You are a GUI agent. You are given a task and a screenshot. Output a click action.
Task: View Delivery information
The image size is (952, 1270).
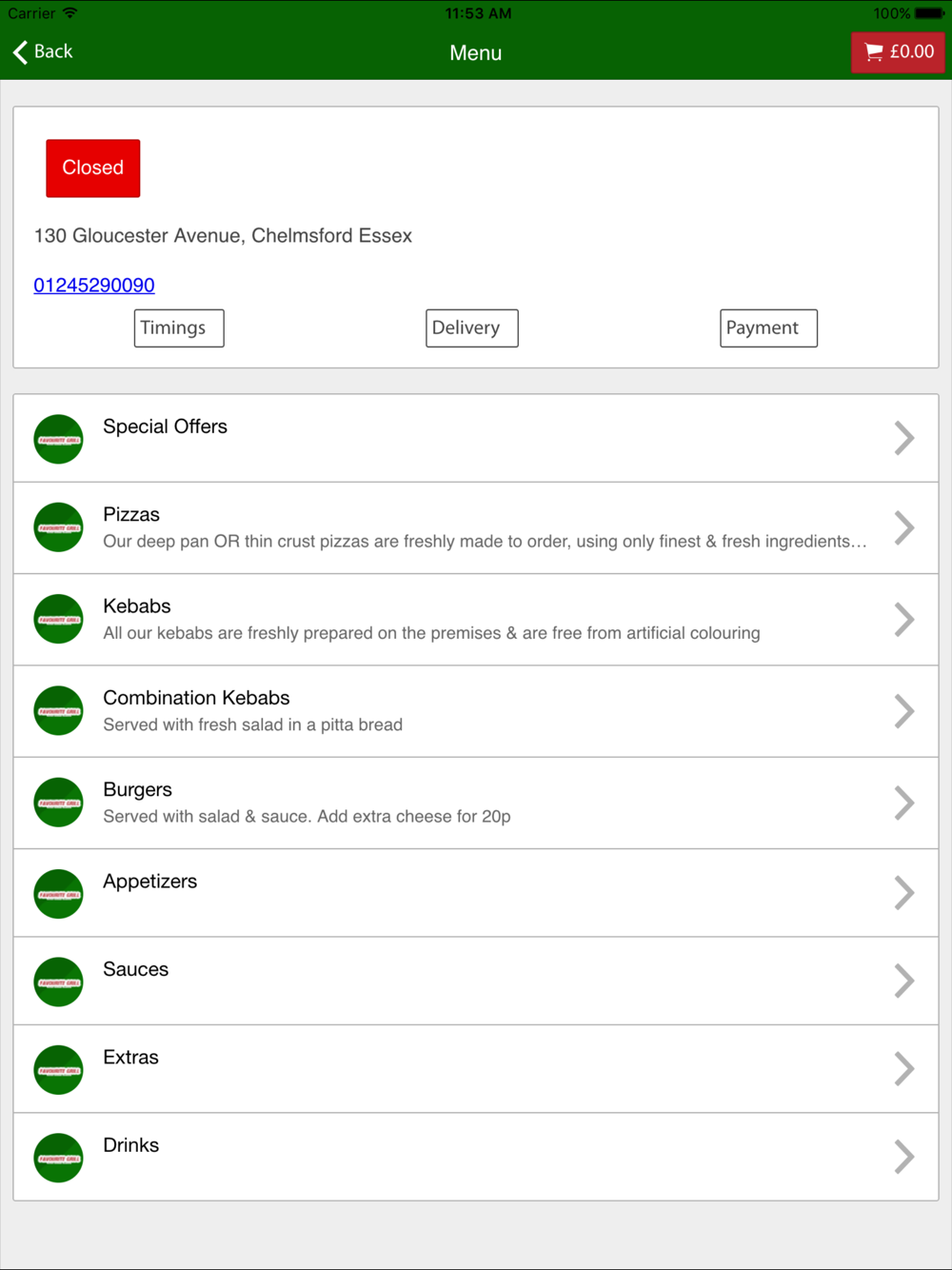pyautogui.click(x=472, y=328)
